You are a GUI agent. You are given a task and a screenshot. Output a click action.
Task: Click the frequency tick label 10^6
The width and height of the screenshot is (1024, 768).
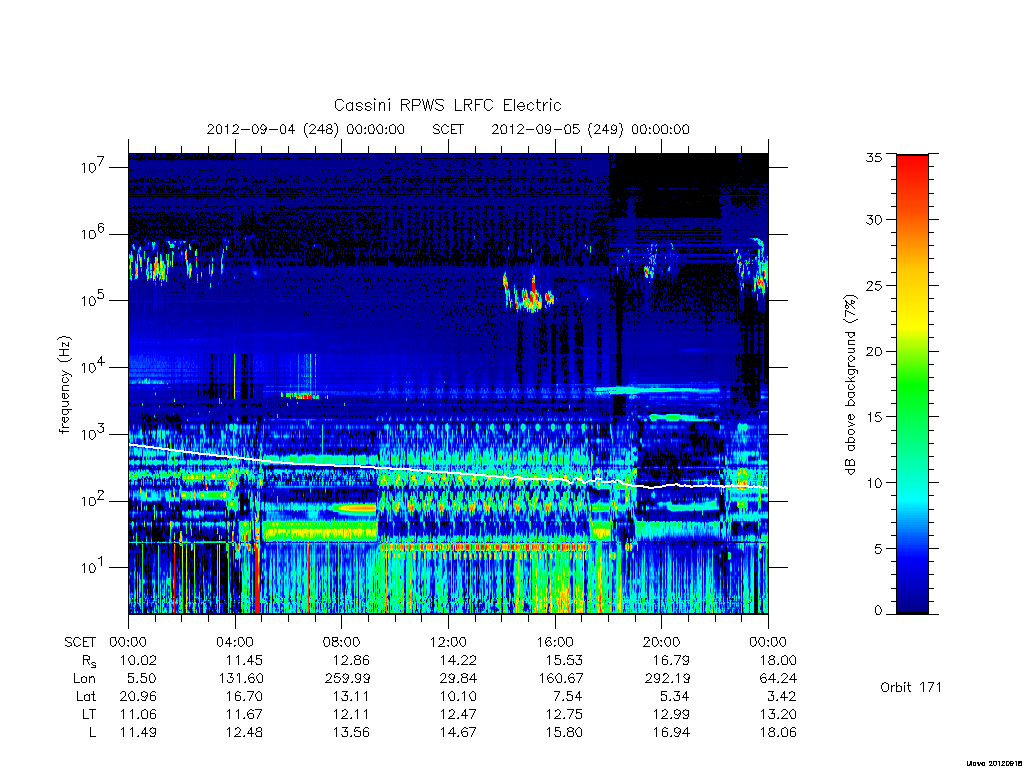click(x=93, y=233)
